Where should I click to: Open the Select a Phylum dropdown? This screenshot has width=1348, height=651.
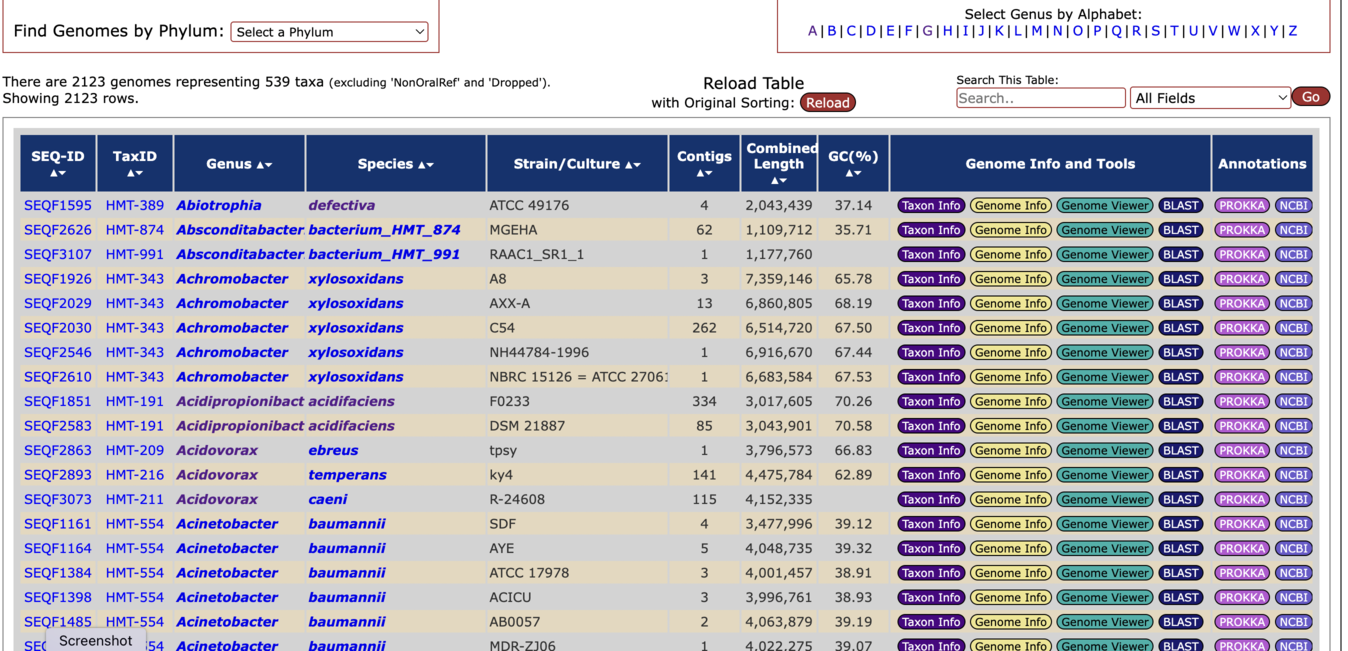(329, 32)
